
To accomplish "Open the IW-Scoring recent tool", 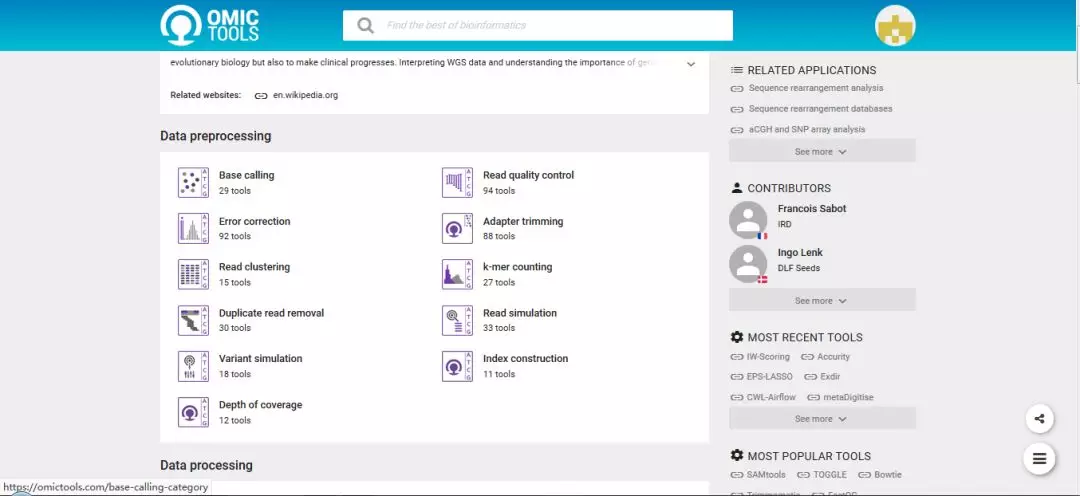I will coord(768,357).
